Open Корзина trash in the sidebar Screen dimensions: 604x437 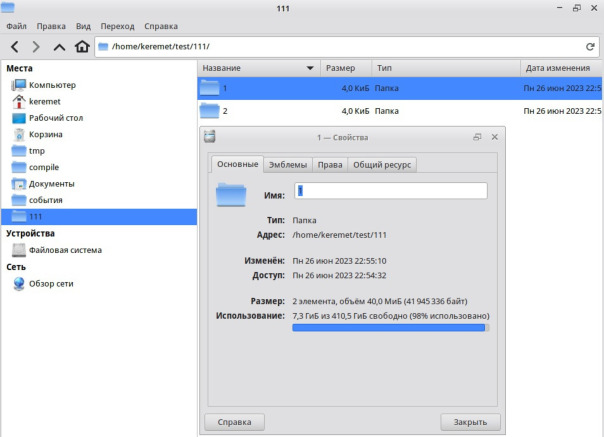click(x=37, y=134)
